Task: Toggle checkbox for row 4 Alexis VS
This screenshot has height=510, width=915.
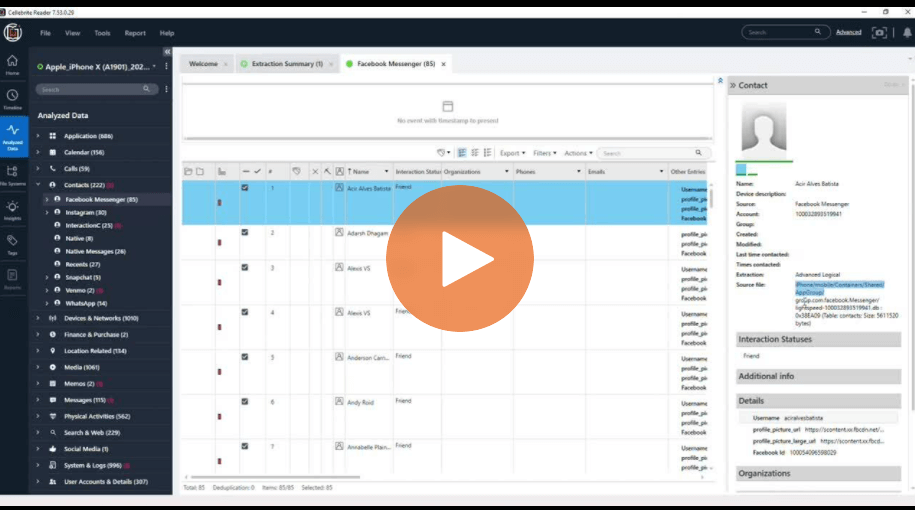Action: click(245, 312)
